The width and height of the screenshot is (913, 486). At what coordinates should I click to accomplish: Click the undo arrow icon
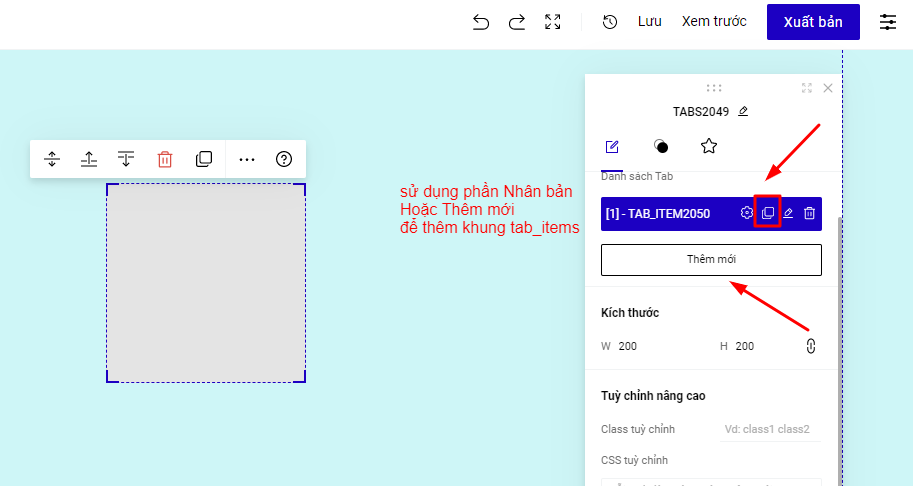481,22
